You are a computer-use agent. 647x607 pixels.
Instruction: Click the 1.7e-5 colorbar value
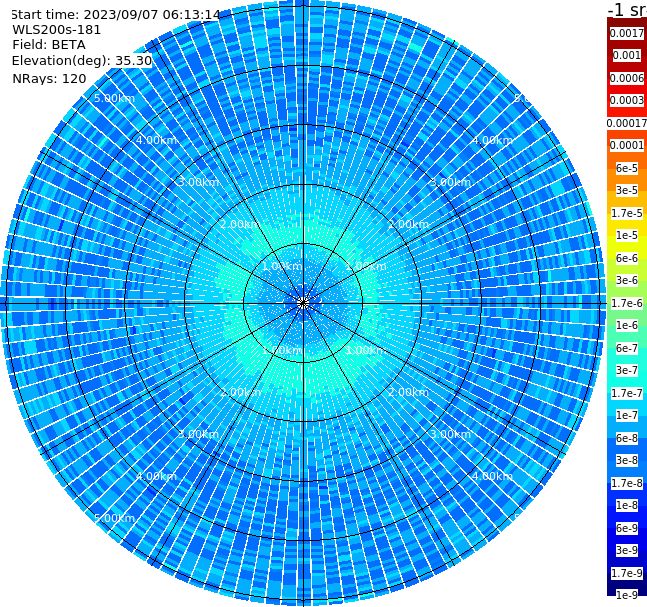(x=627, y=213)
